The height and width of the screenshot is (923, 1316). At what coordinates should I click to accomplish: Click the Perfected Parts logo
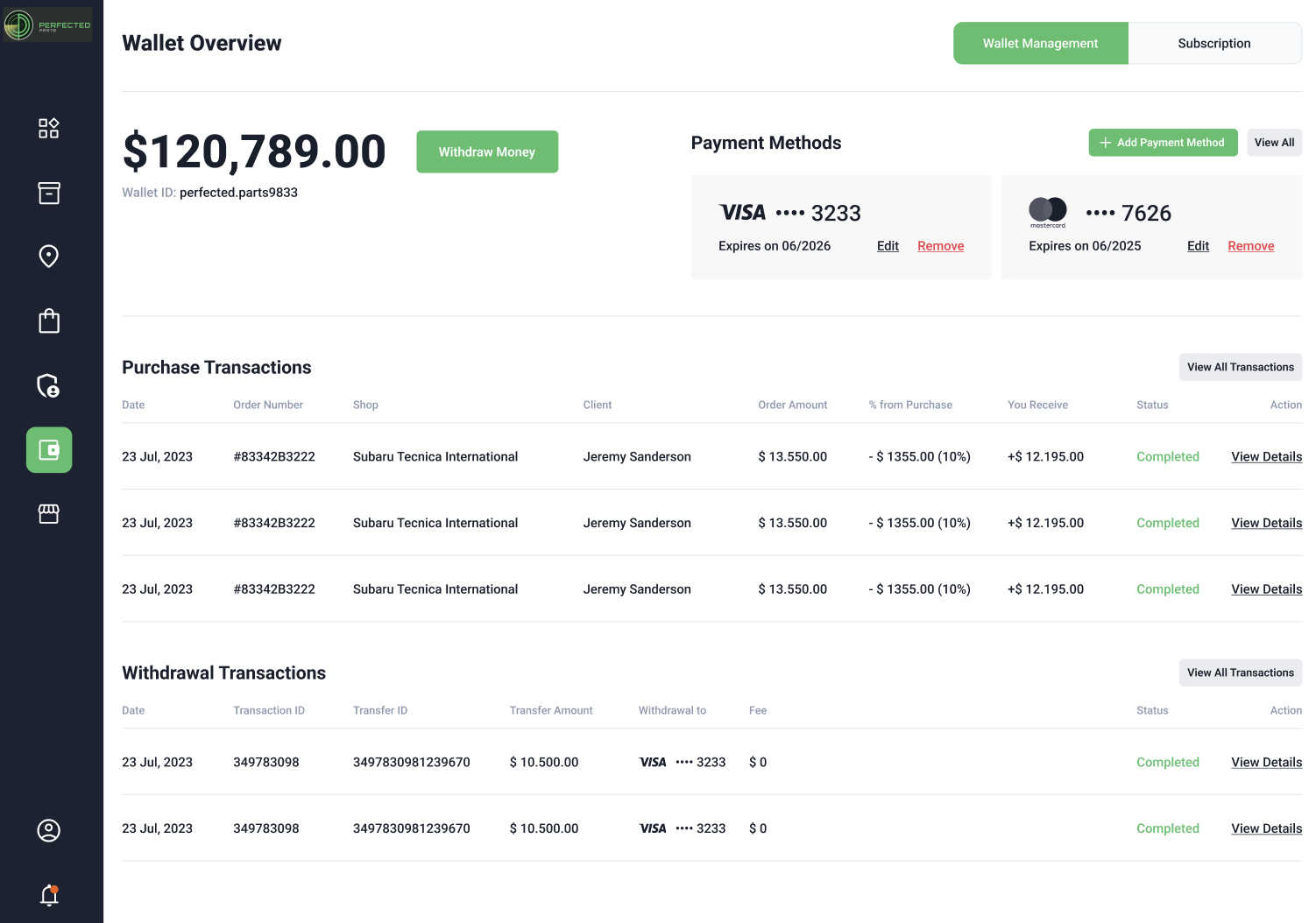point(47,25)
